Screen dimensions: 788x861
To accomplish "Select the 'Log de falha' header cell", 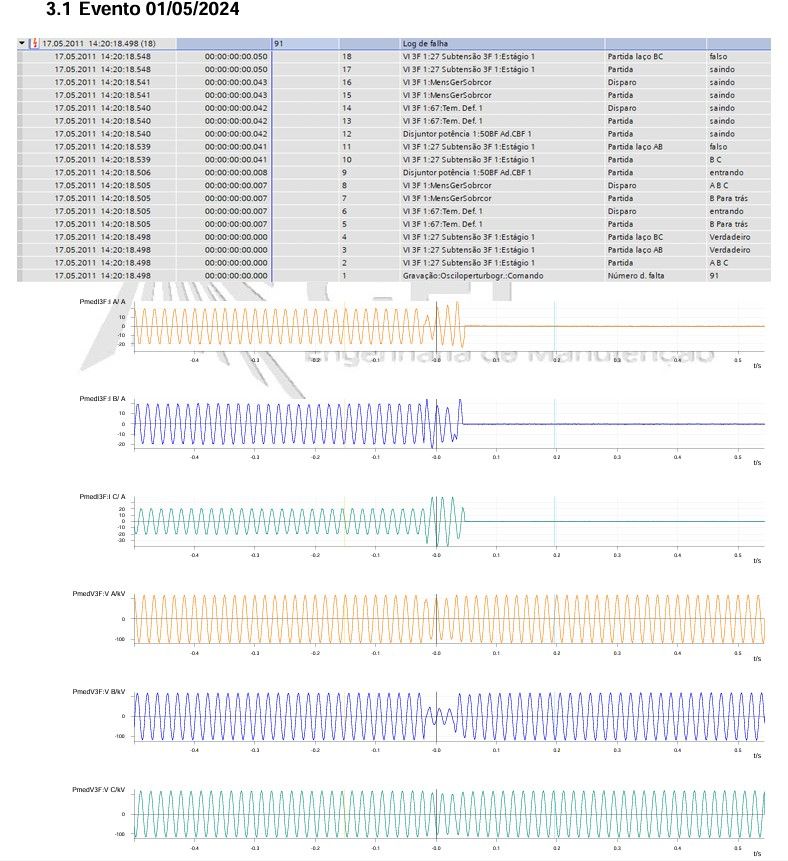I will click(425, 43).
